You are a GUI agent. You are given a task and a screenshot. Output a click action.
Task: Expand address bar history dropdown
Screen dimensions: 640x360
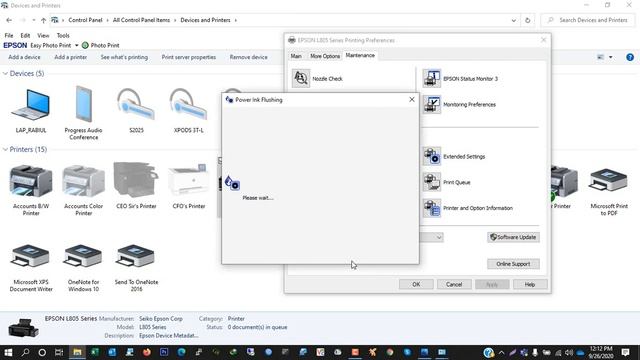point(513,20)
